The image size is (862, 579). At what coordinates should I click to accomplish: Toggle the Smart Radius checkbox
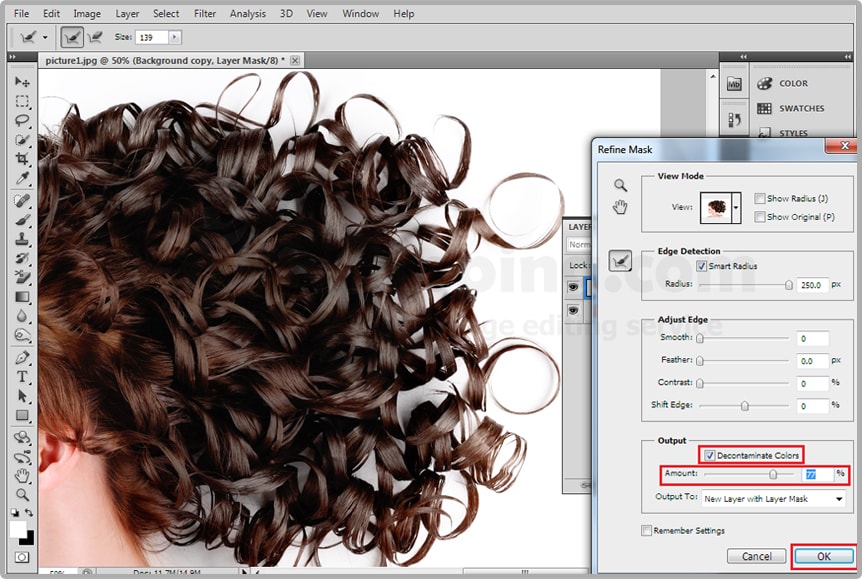tap(702, 266)
